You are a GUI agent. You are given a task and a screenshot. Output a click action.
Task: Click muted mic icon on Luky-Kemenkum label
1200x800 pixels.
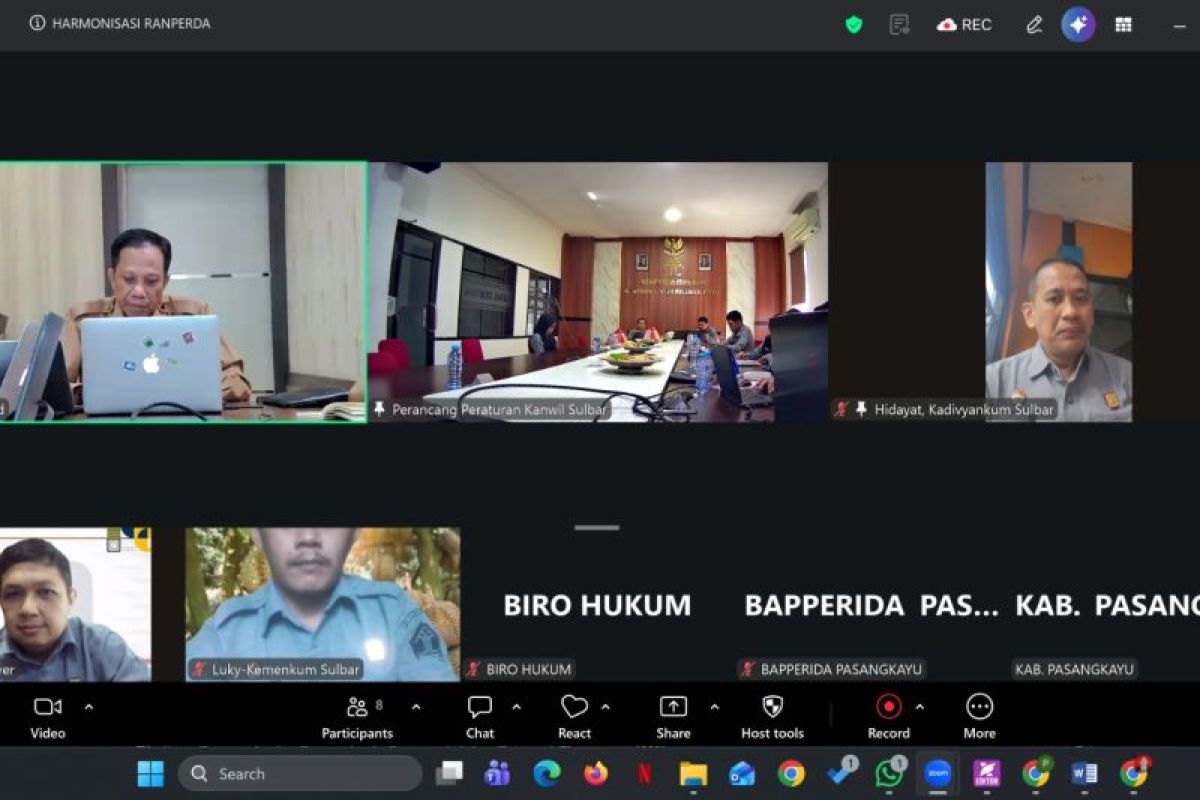(x=199, y=669)
